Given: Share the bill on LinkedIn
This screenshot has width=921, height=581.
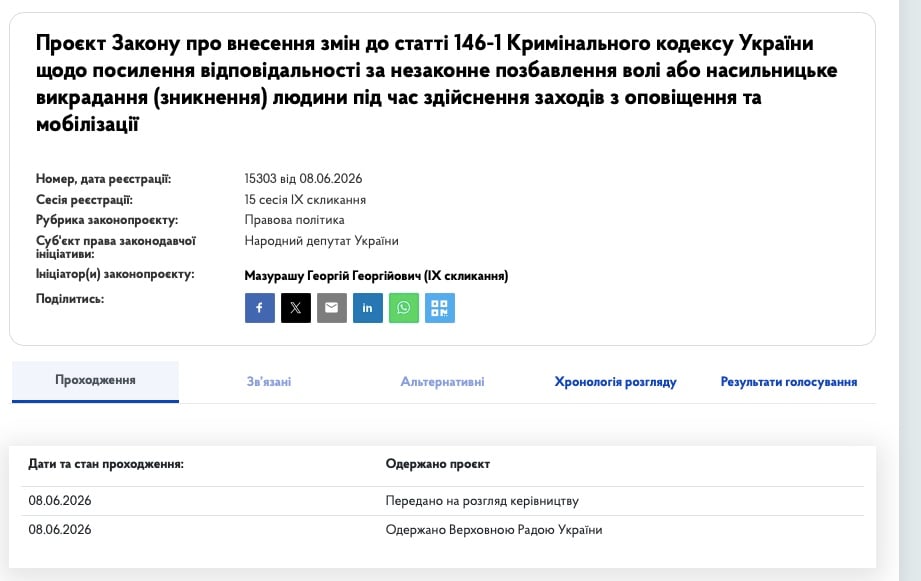Looking at the screenshot, I should coord(368,308).
